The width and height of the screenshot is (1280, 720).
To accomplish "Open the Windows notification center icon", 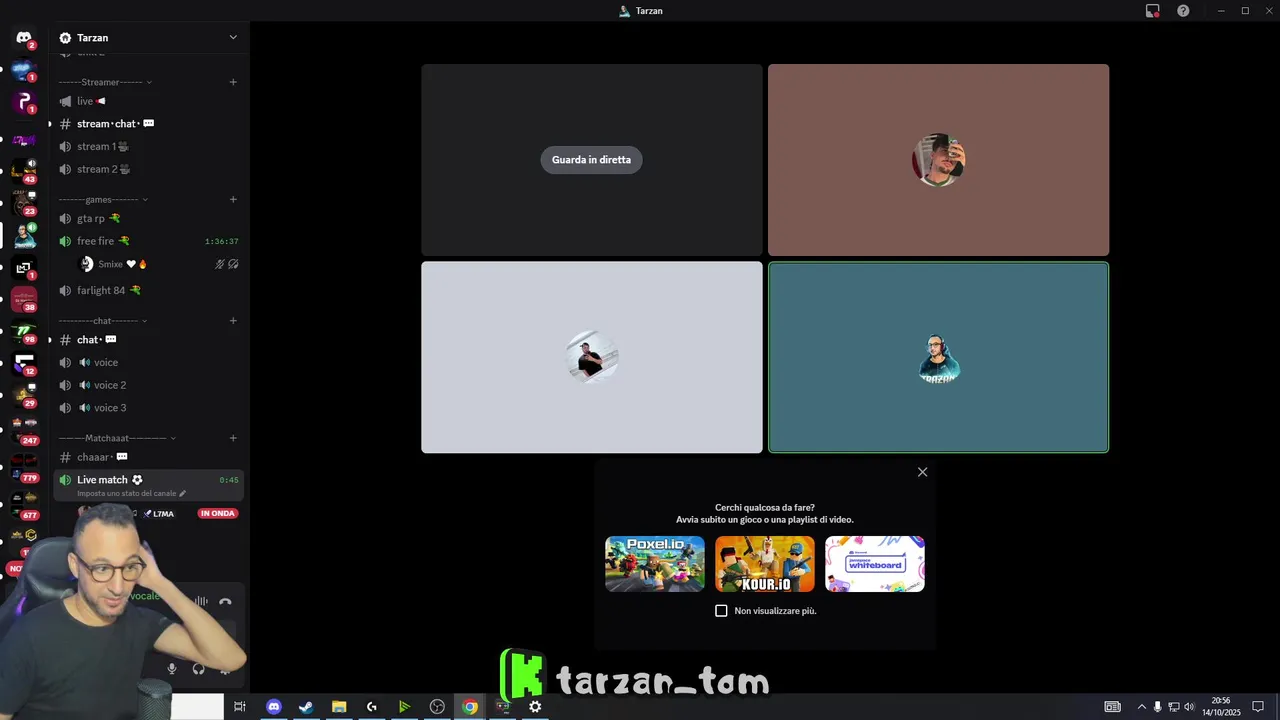I will 1258,707.
